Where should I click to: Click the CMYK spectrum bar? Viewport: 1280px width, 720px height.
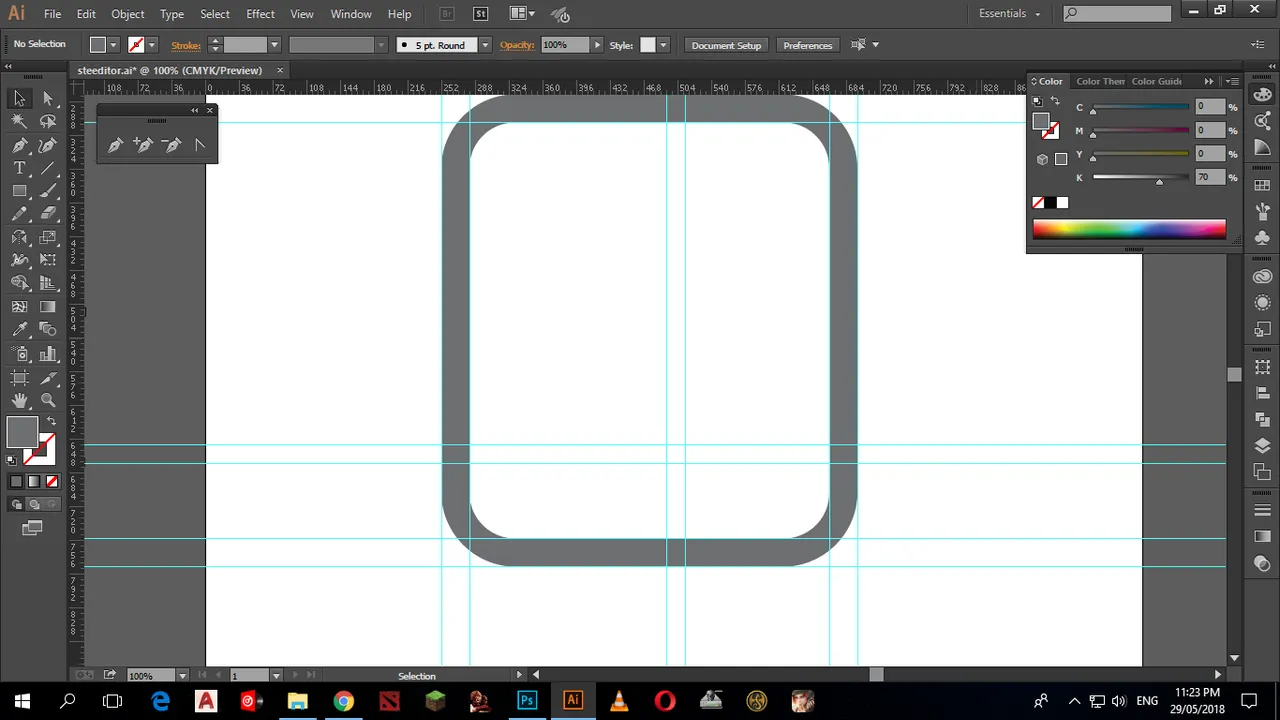click(x=1129, y=229)
